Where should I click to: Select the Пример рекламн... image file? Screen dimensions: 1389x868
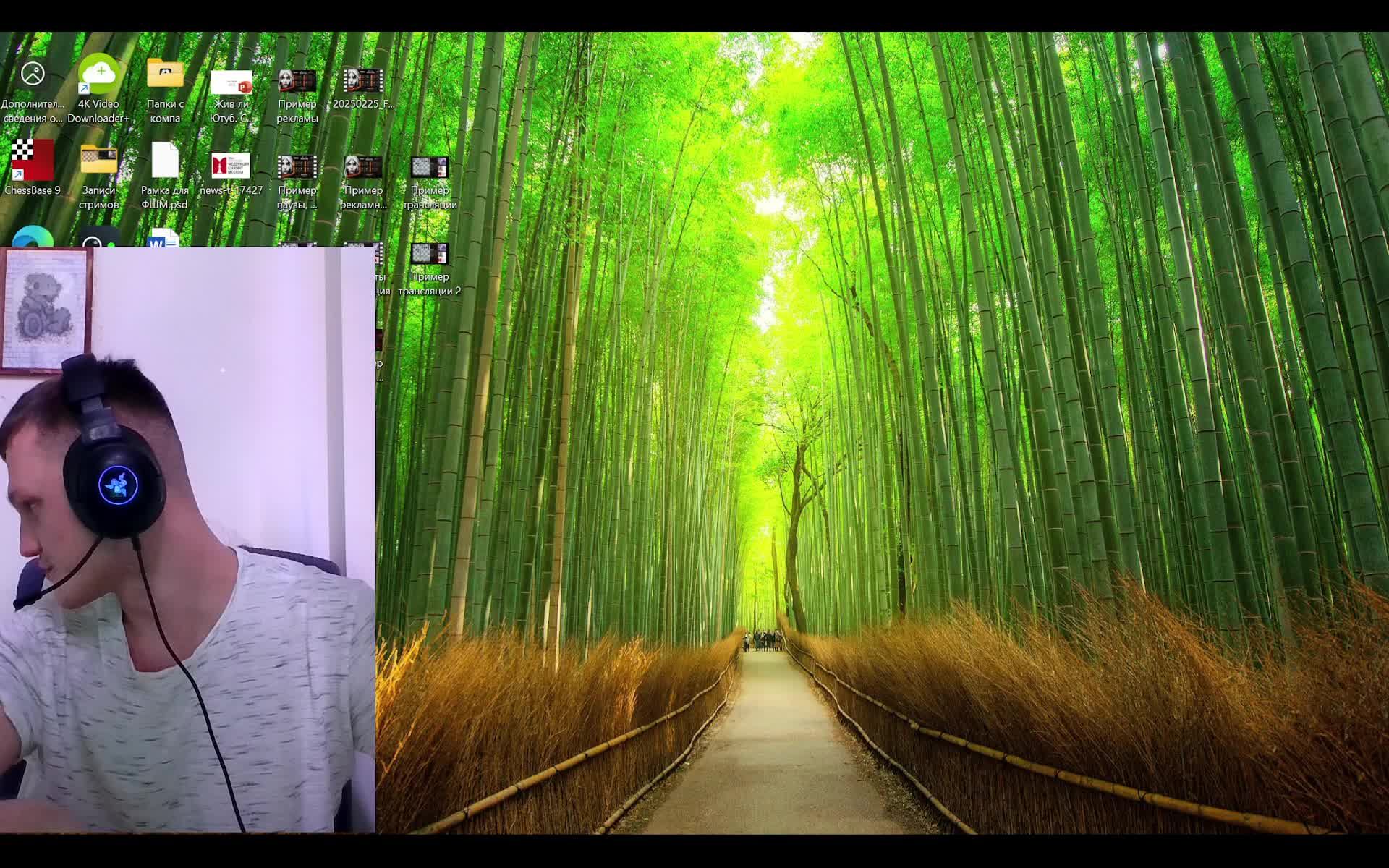click(x=363, y=168)
